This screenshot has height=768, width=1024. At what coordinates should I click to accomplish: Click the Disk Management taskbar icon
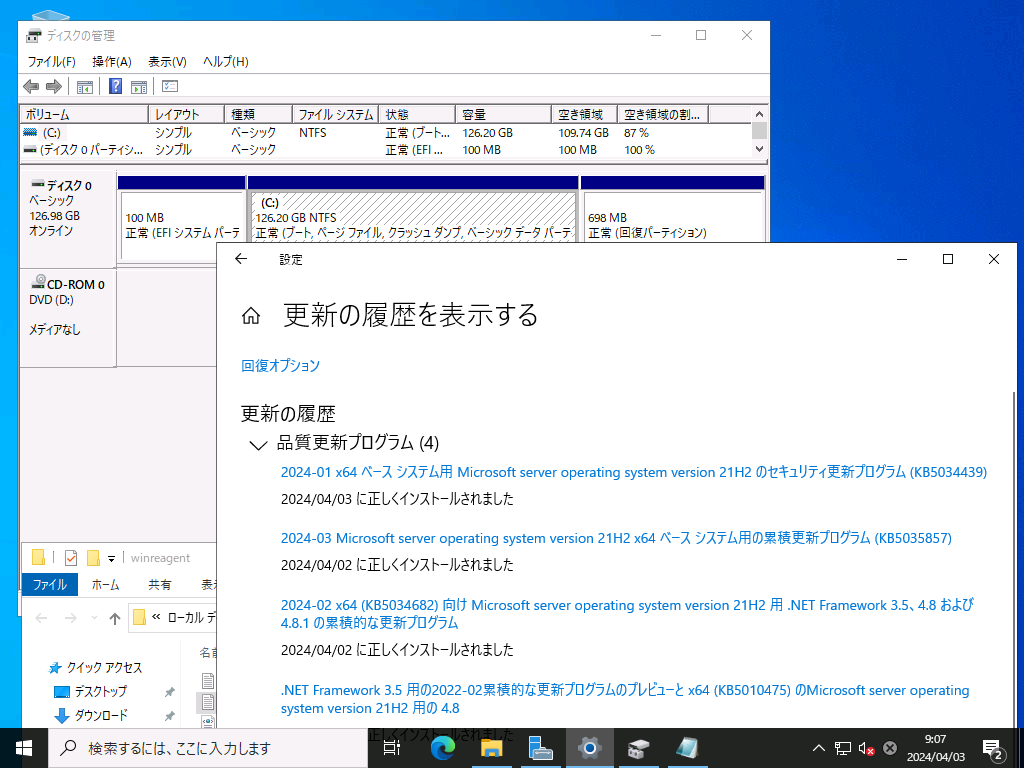(x=639, y=748)
